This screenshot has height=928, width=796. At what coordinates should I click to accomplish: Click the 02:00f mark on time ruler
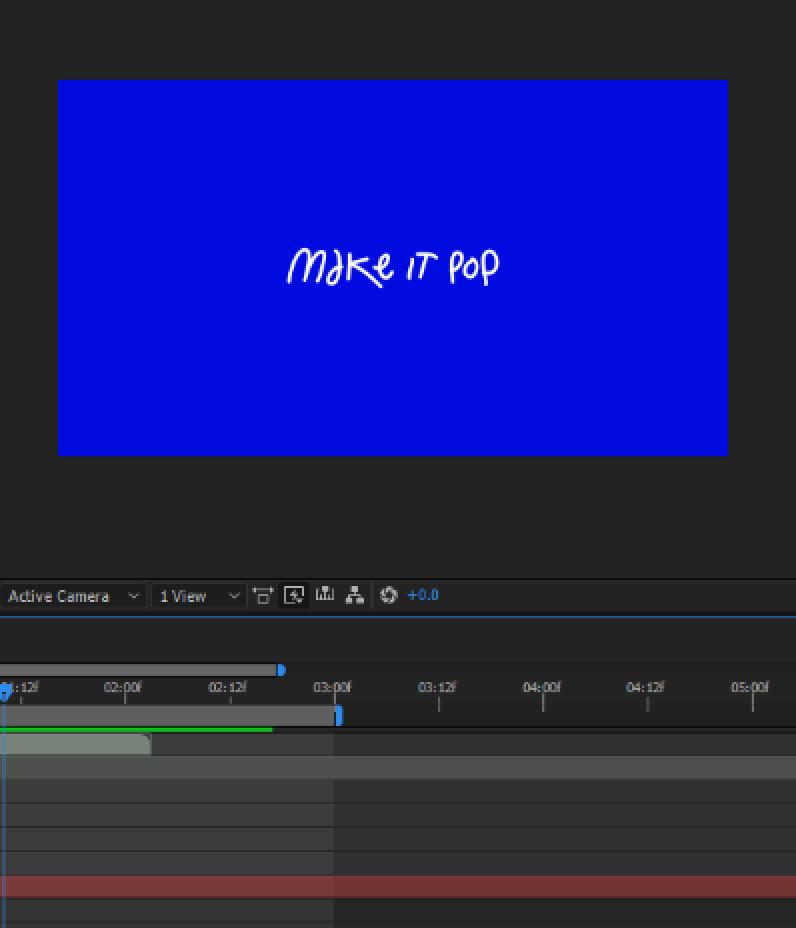123,687
